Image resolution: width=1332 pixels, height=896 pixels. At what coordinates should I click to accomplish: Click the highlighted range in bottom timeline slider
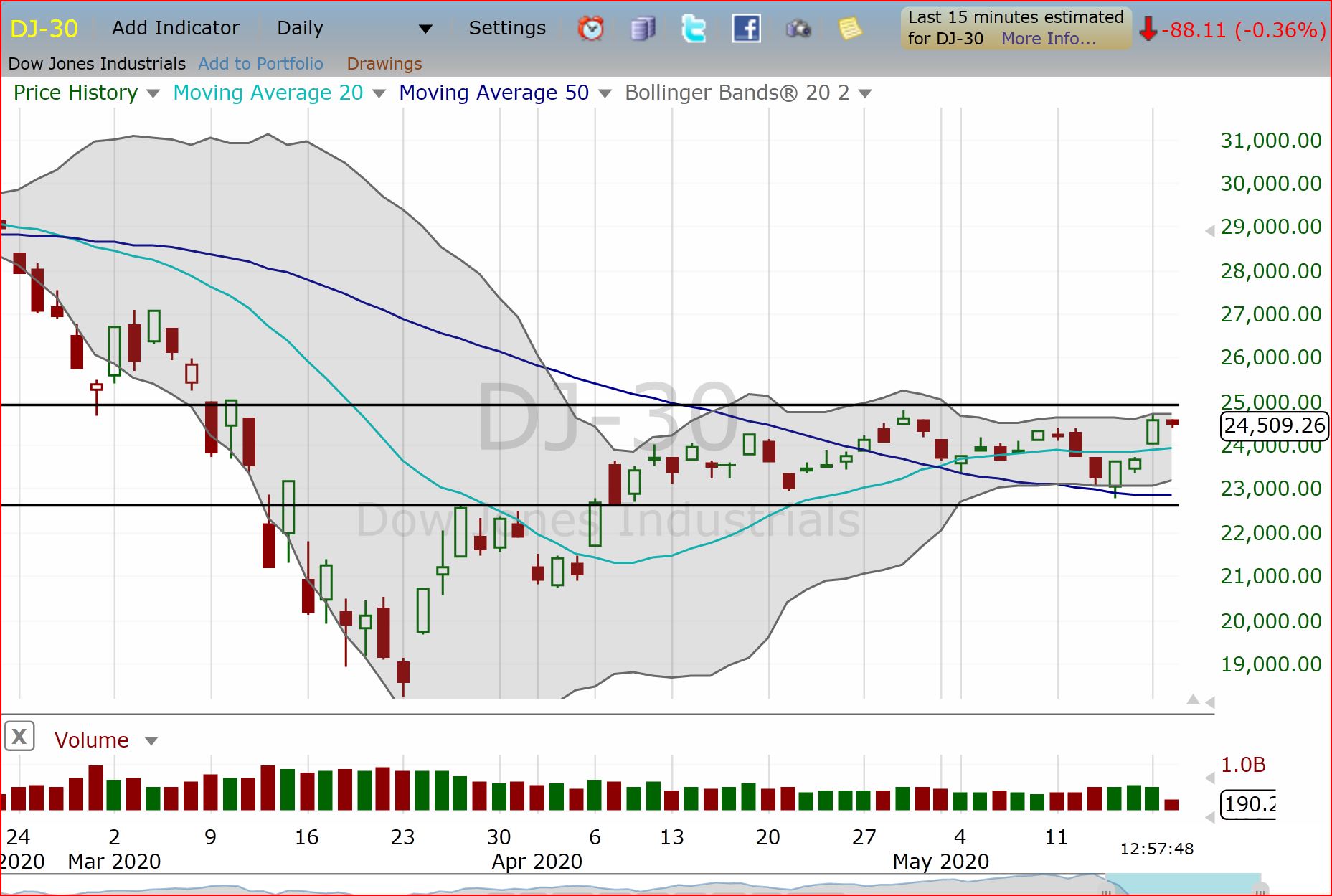pyautogui.click(x=1183, y=884)
